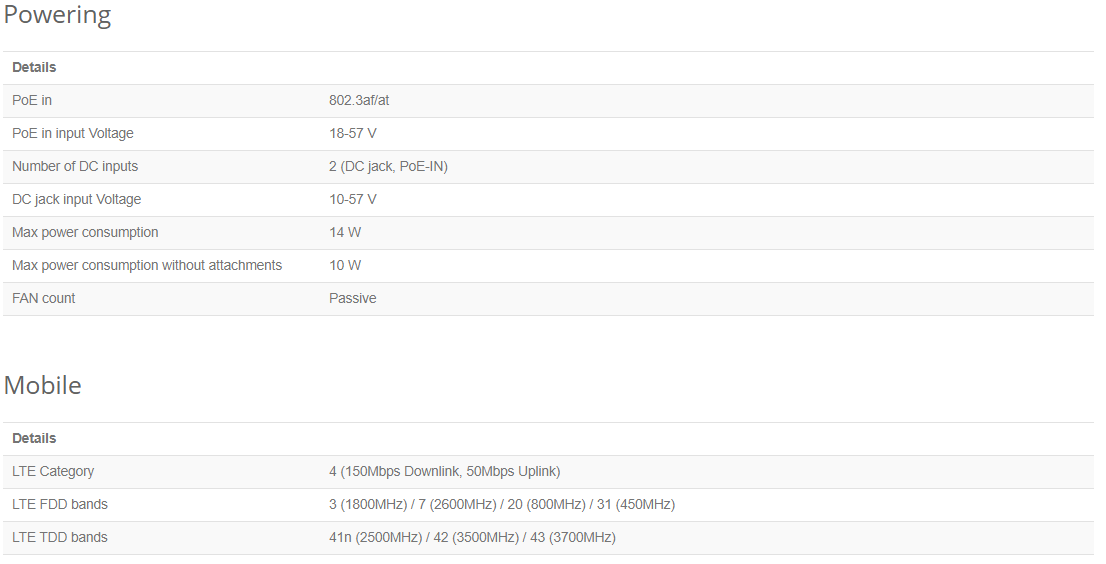Click the LTE FDD bands value text

(x=502, y=505)
